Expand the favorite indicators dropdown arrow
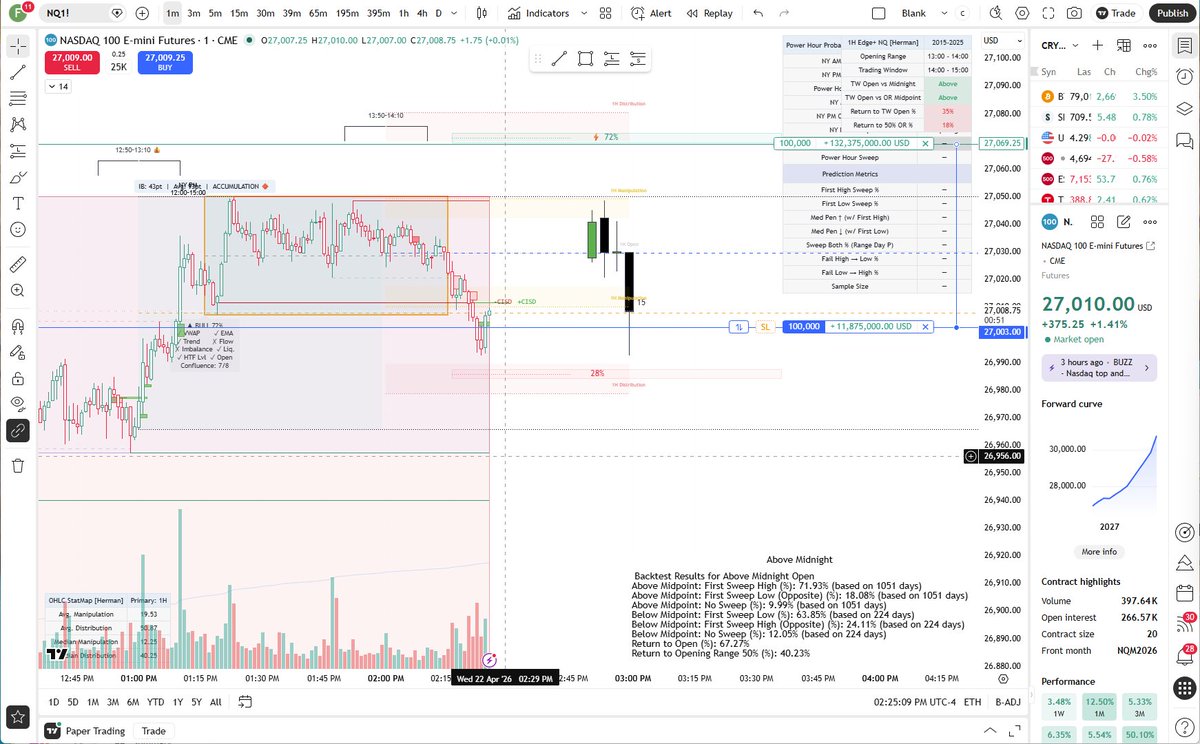This screenshot has width=1200, height=744. [x=584, y=13]
